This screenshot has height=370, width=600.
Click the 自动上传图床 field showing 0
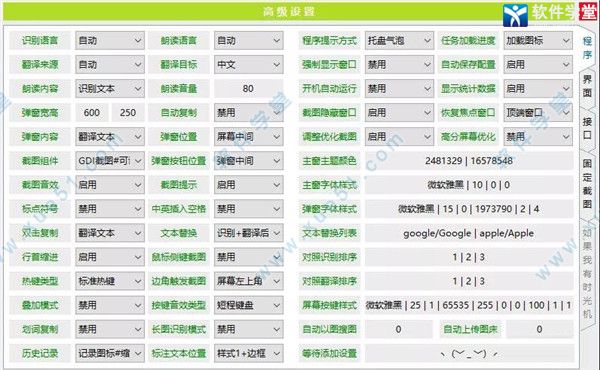tap(540, 329)
